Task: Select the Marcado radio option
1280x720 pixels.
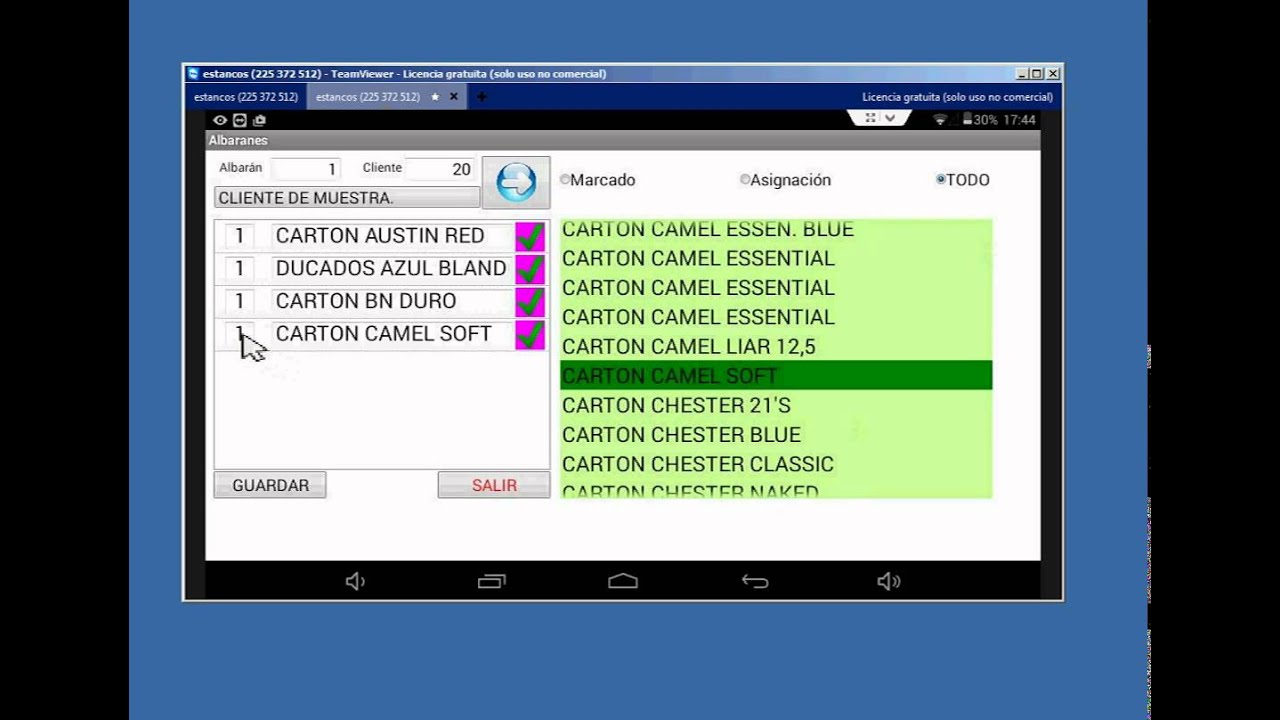Action: [x=598, y=180]
